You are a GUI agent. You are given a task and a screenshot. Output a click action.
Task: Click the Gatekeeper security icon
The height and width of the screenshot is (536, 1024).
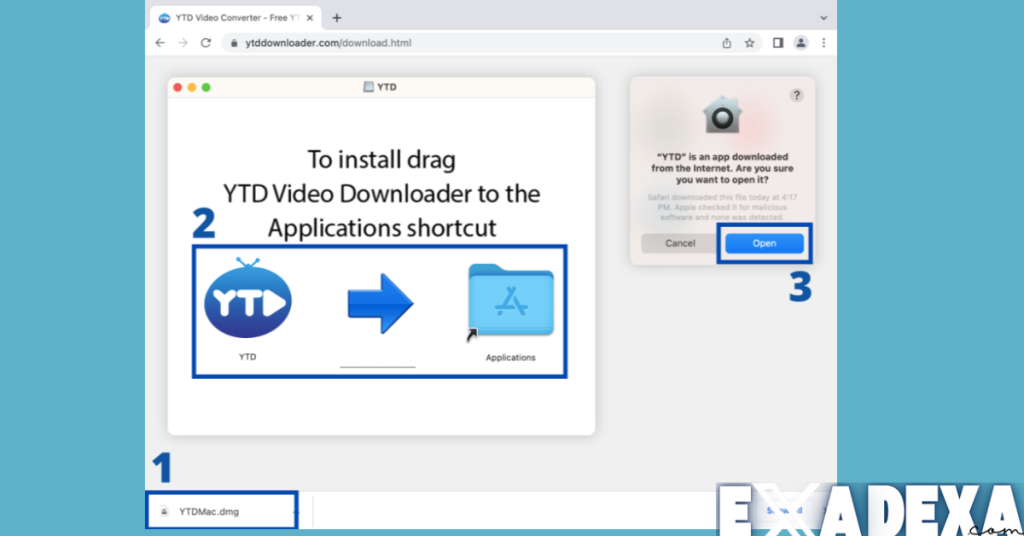722,115
